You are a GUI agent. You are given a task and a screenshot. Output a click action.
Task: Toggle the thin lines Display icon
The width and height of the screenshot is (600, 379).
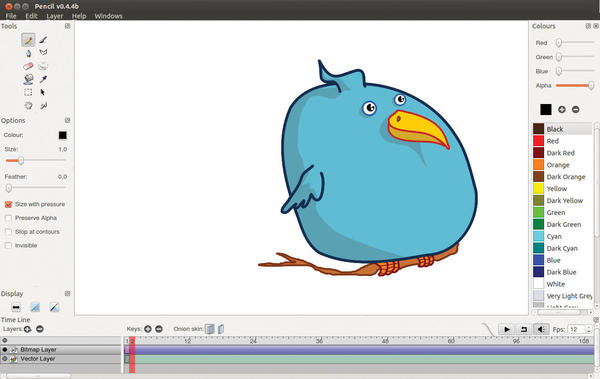pos(35,307)
